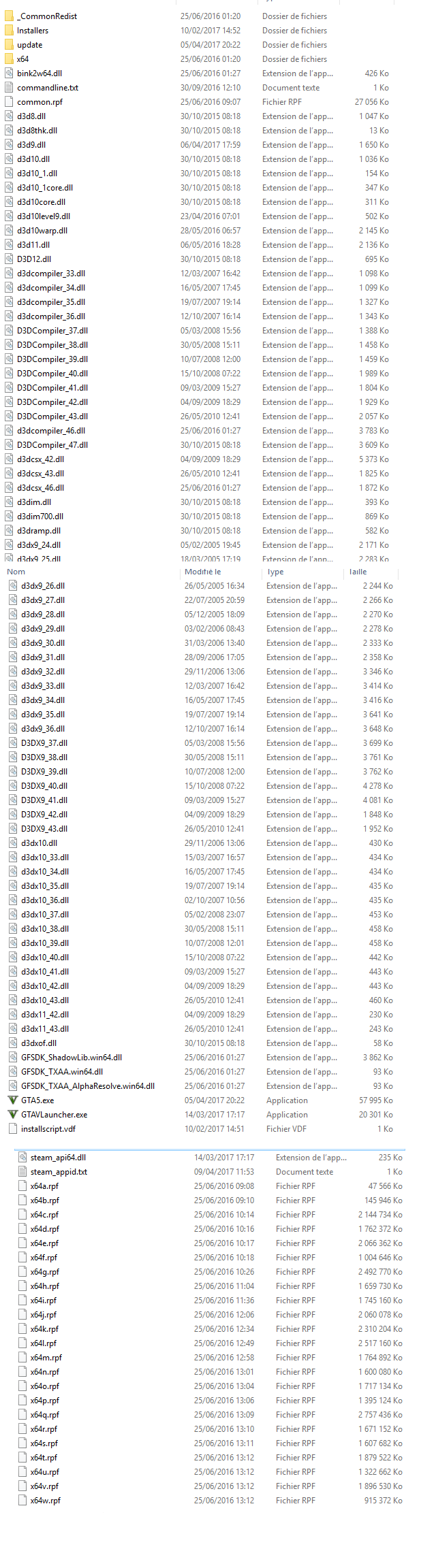
Task: Click the bink2w64.dll file icon
Action: pyautogui.click(x=9, y=73)
